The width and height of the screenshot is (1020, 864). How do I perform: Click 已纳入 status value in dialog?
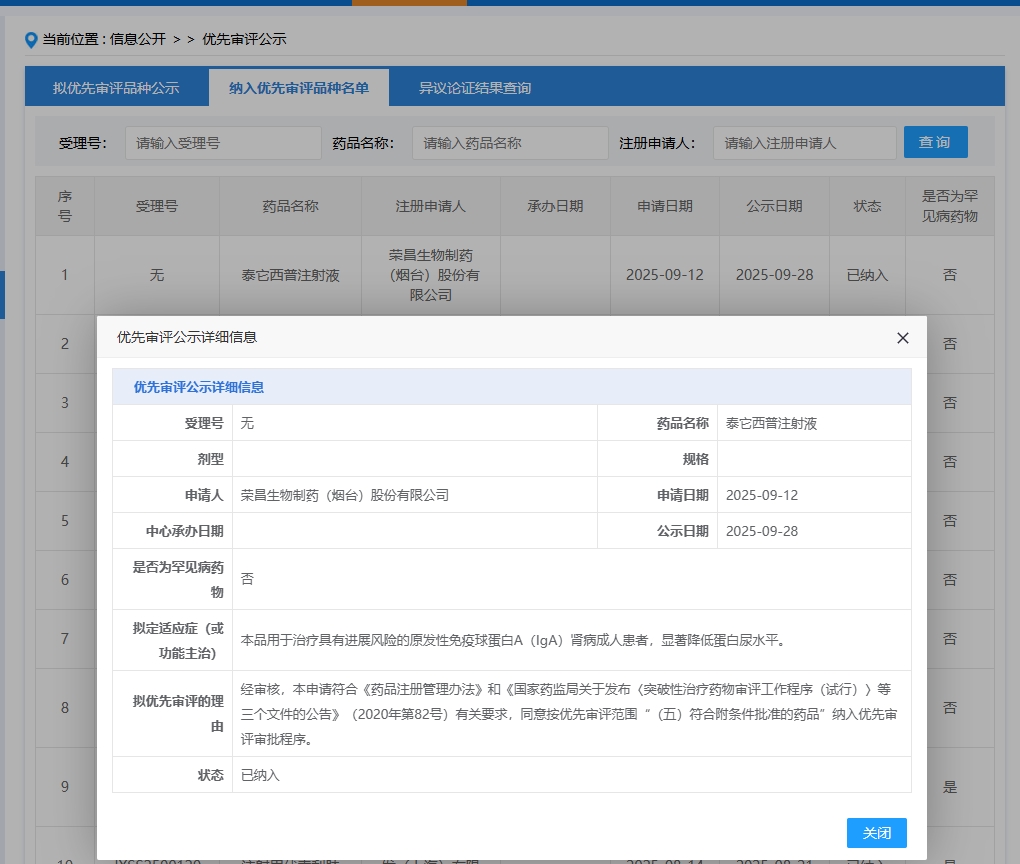[260, 775]
